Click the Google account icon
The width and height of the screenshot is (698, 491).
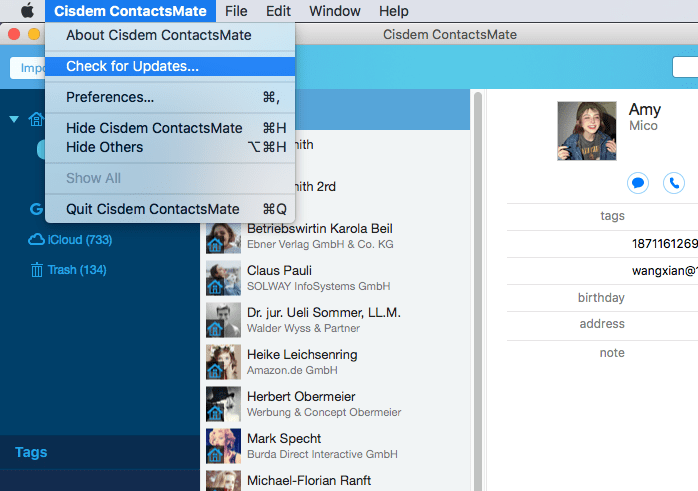point(36,209)
